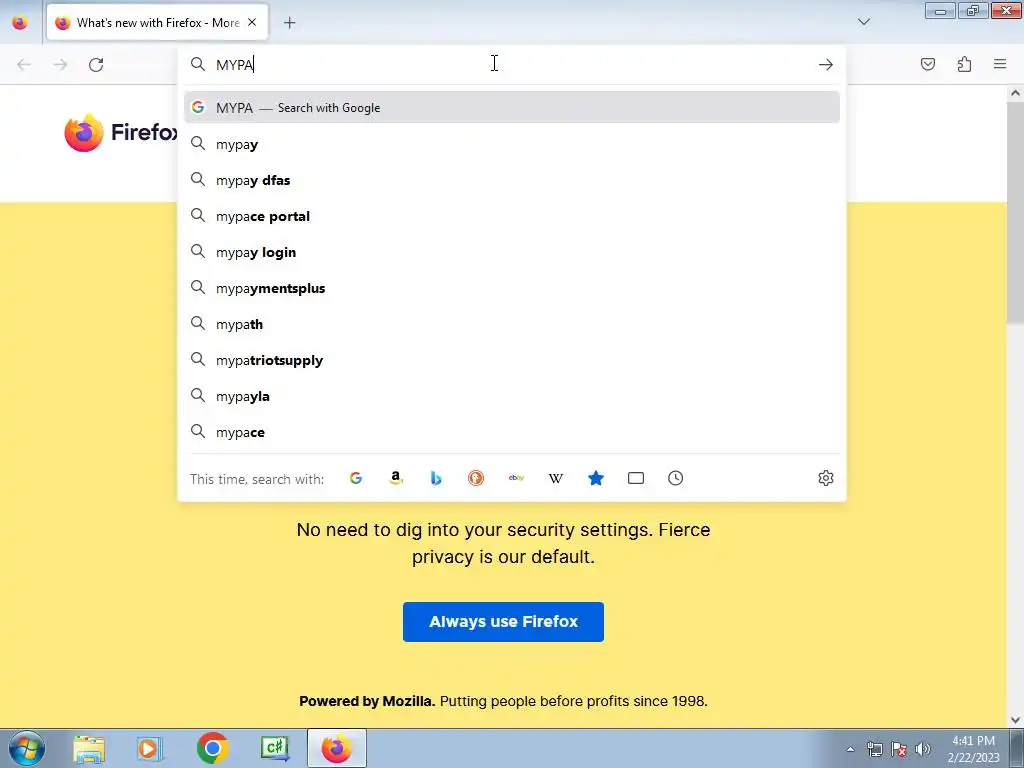Screen dimensions: 1024x768
Task: Pick the mypace suggestion
Action: (x=511, y=432)
